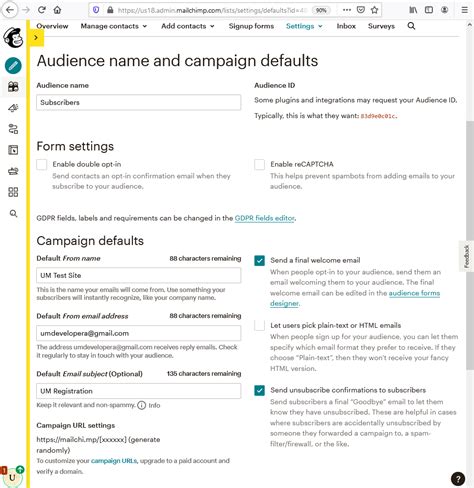474x488 pixels.
Task: Open Firefox account icon
Action: (x=444, y=10)
